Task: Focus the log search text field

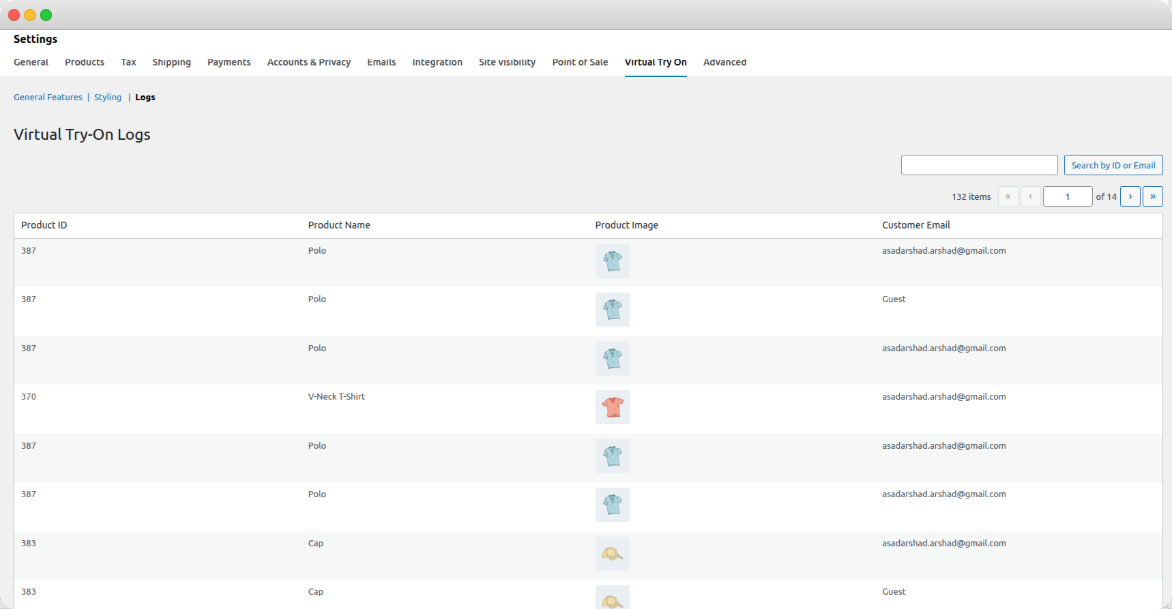Action: point(979,165)
